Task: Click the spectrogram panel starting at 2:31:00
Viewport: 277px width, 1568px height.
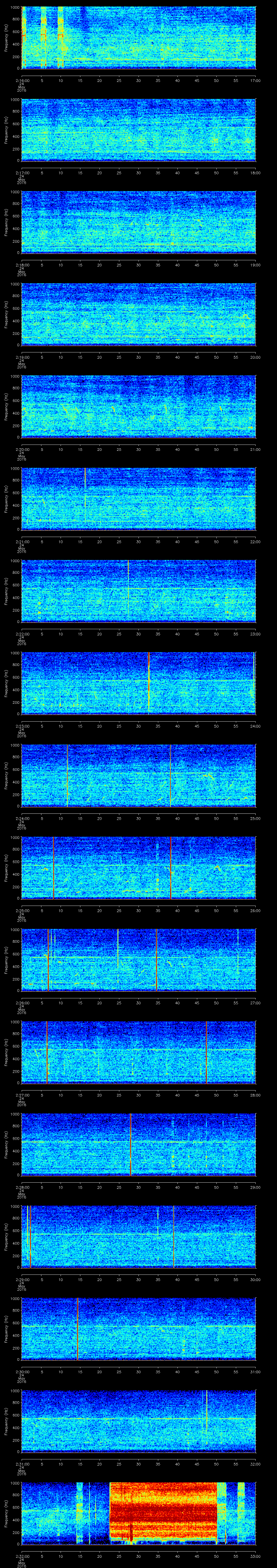Action: click(x=139, y=1421)
